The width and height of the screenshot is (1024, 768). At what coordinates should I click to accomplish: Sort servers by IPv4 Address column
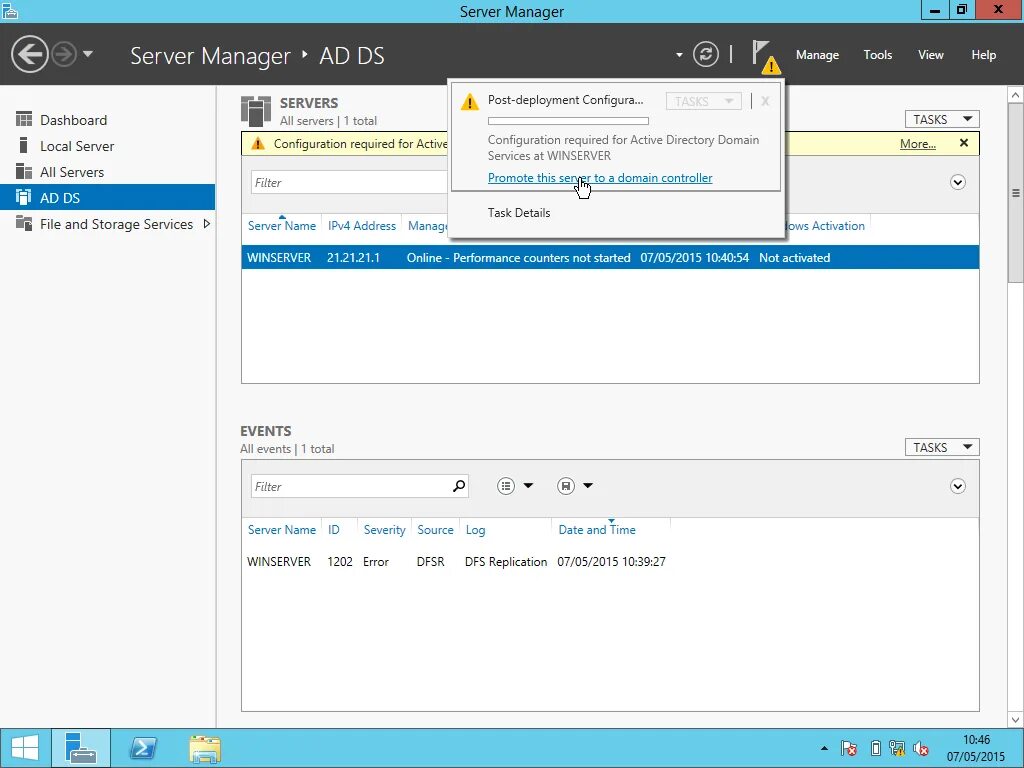click(x=362, y=226)
